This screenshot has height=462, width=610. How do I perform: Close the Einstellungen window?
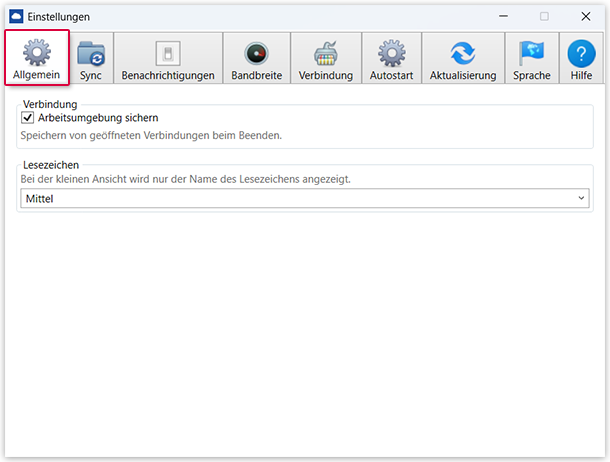point(586,16)
